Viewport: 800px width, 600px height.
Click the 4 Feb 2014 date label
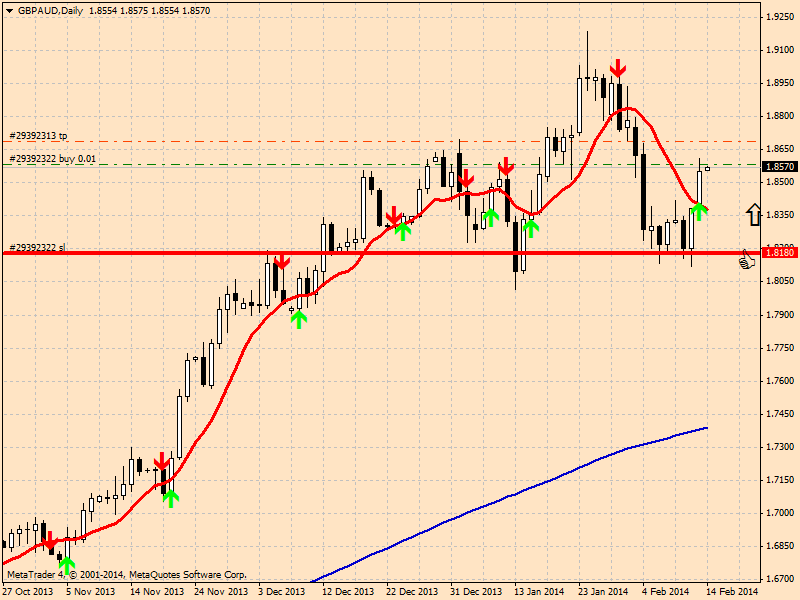click(x=665, y=592)
